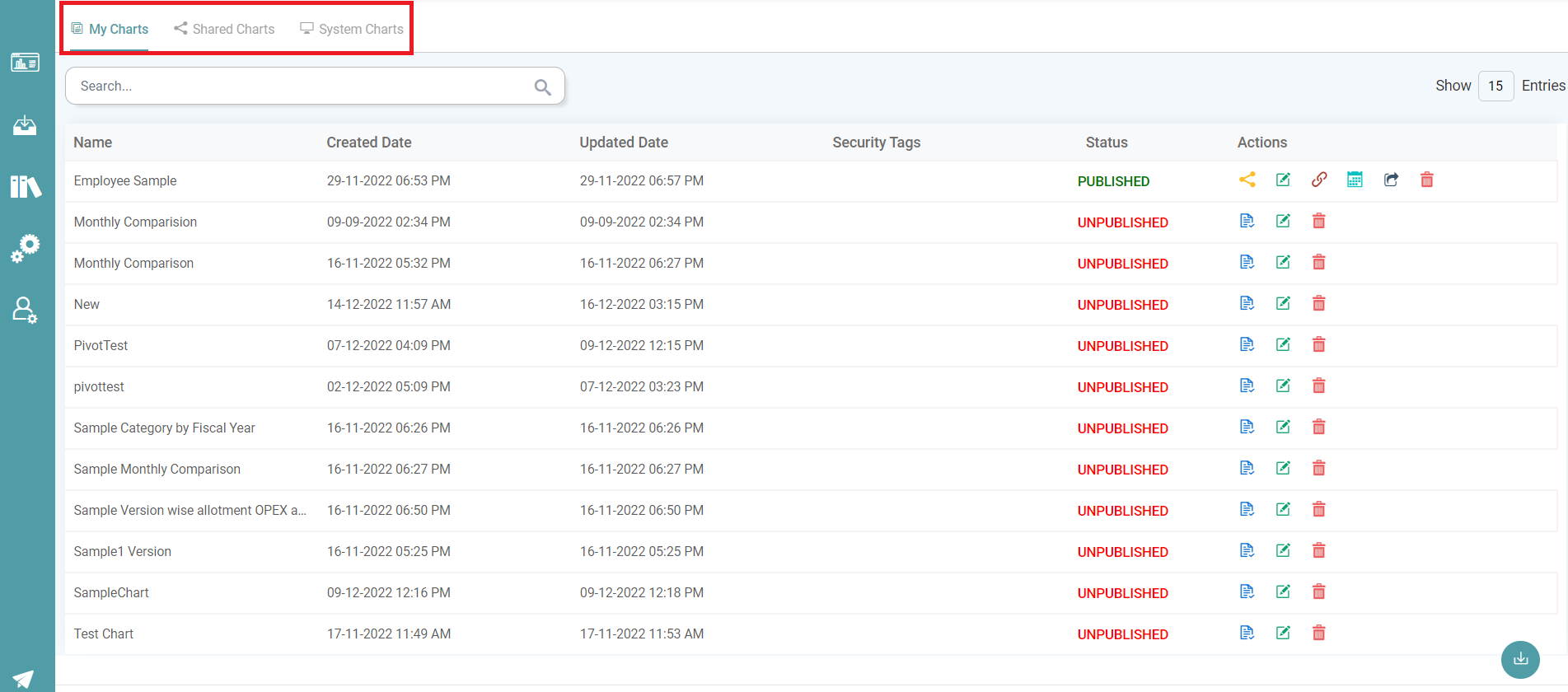Open user management icon in sidebar
The height and width of the screenshot is (692, 1568).
click(x=25, y=310)
